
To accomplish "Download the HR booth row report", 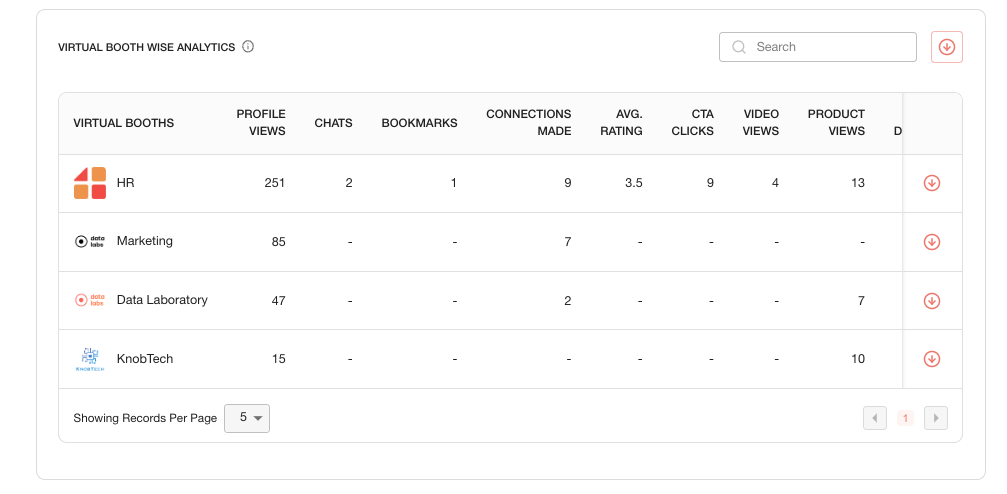I will [931, 183].
